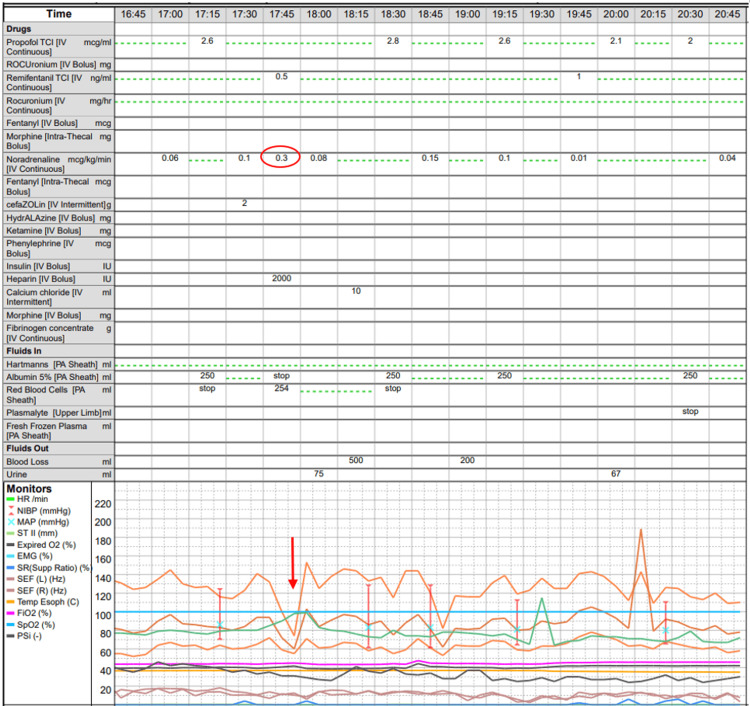Viewport: 750px width, 706px height.
Task: Click the NIBP (mmHg) legend icon
Action: [11, 511]
